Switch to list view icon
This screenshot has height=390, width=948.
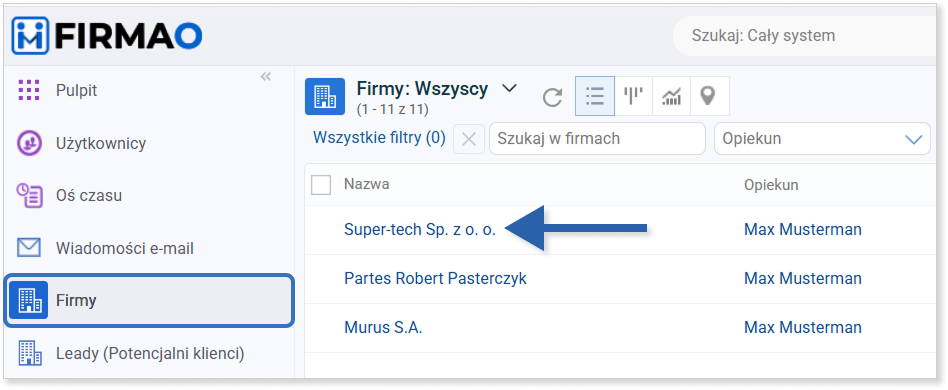[595, 96]
